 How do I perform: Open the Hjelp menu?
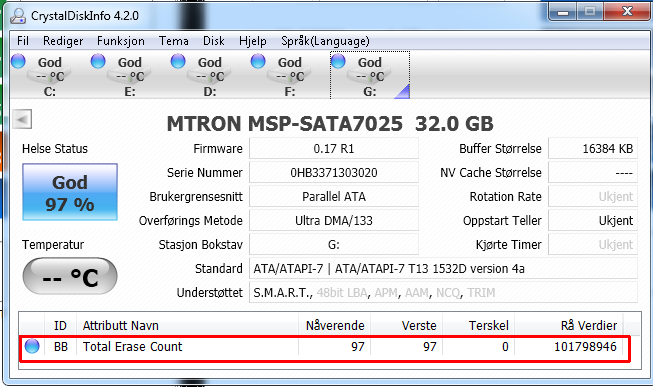click(252, 41)
